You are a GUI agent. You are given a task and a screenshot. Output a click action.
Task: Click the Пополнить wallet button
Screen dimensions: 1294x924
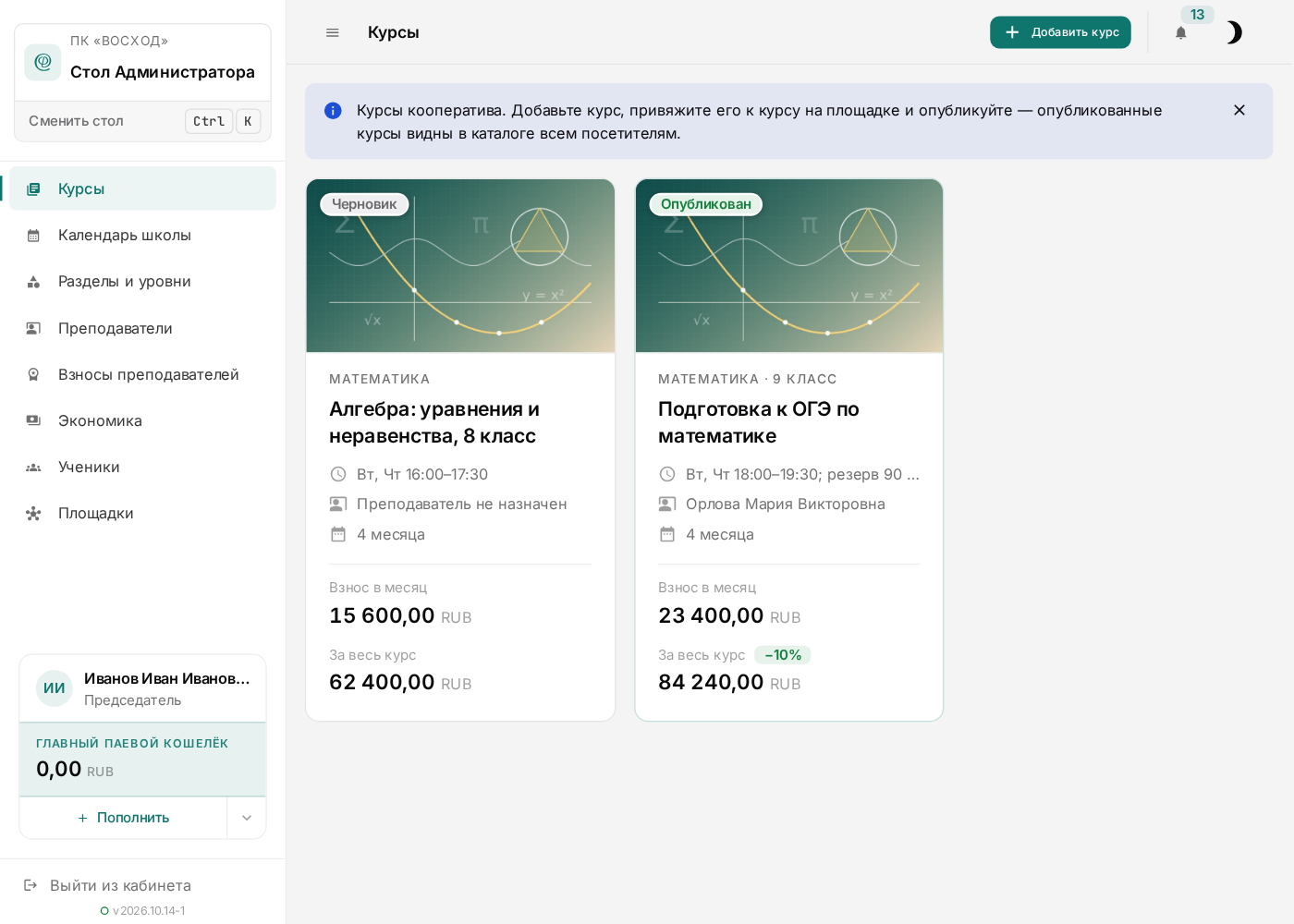(123, 818)
